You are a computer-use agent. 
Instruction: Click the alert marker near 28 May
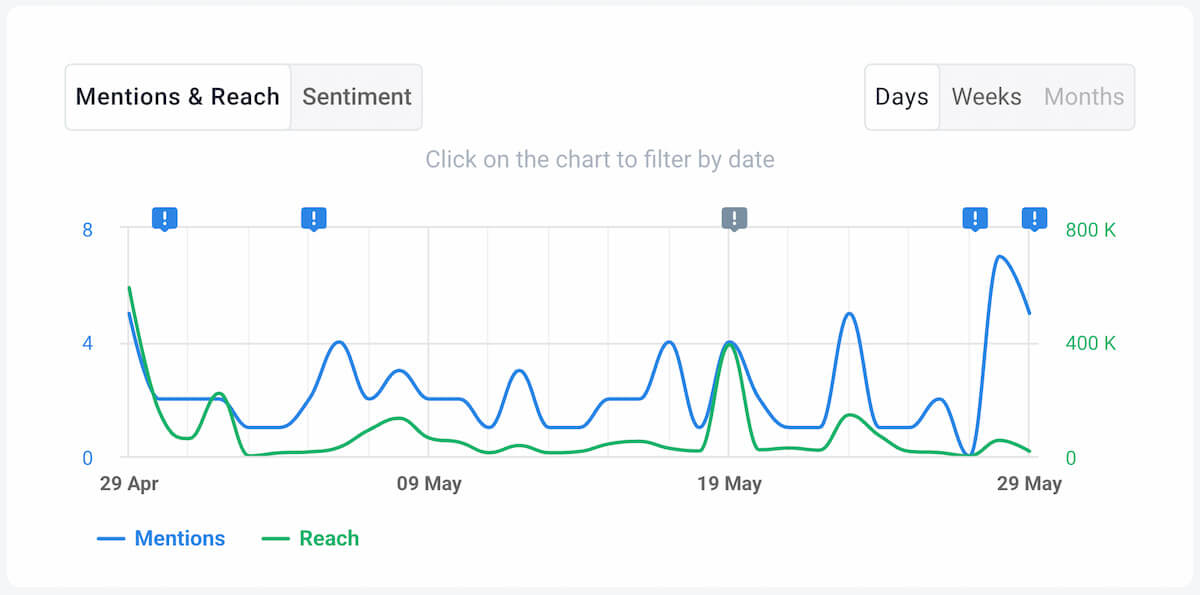pos(975,218)
